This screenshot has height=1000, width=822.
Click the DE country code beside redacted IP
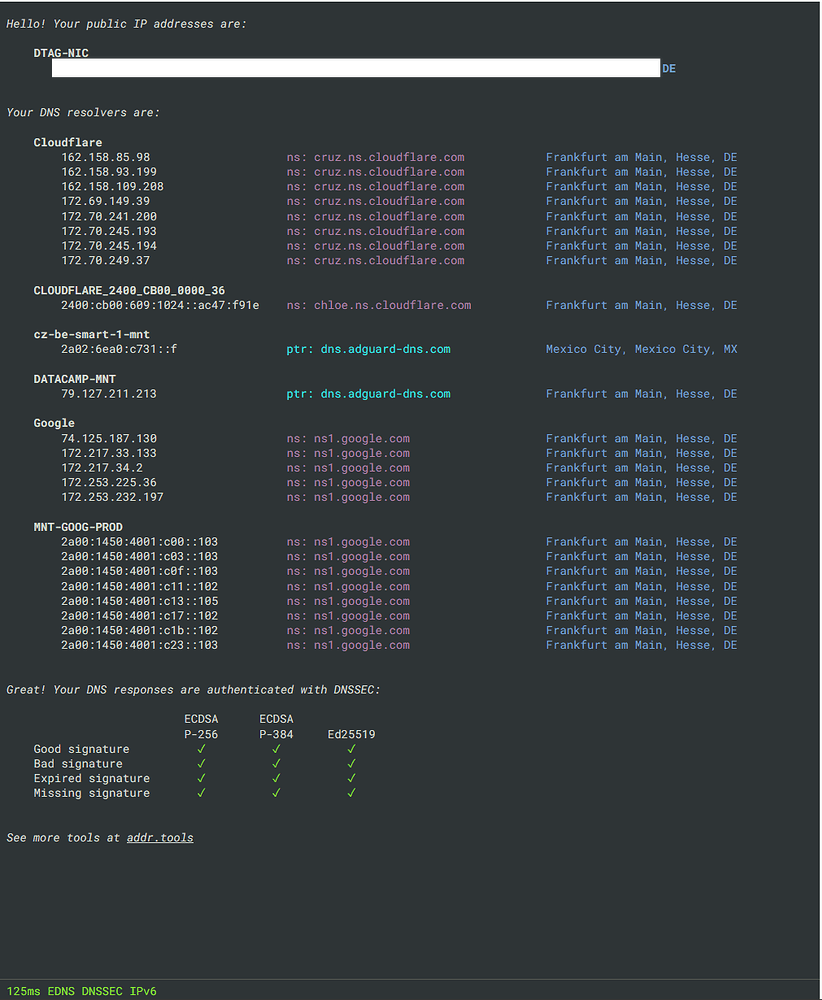click(669, 68)
